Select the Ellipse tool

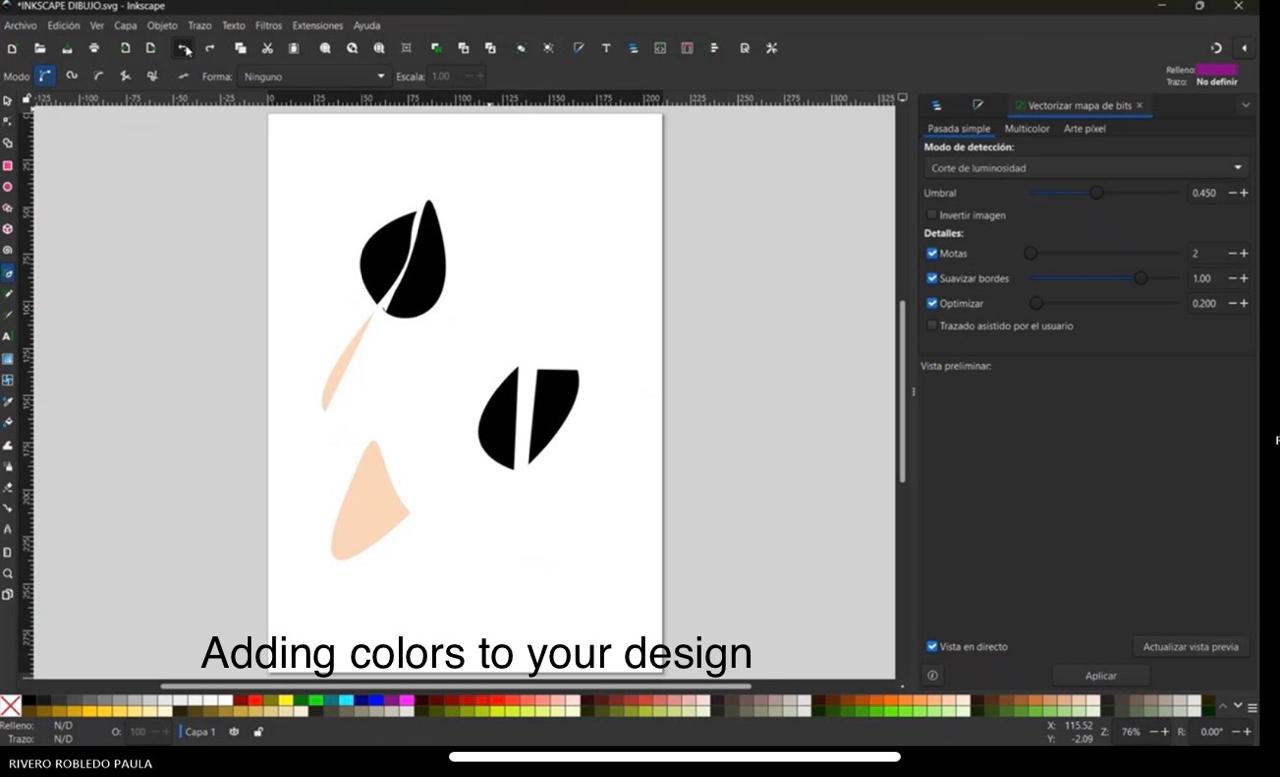coord(8,187)
